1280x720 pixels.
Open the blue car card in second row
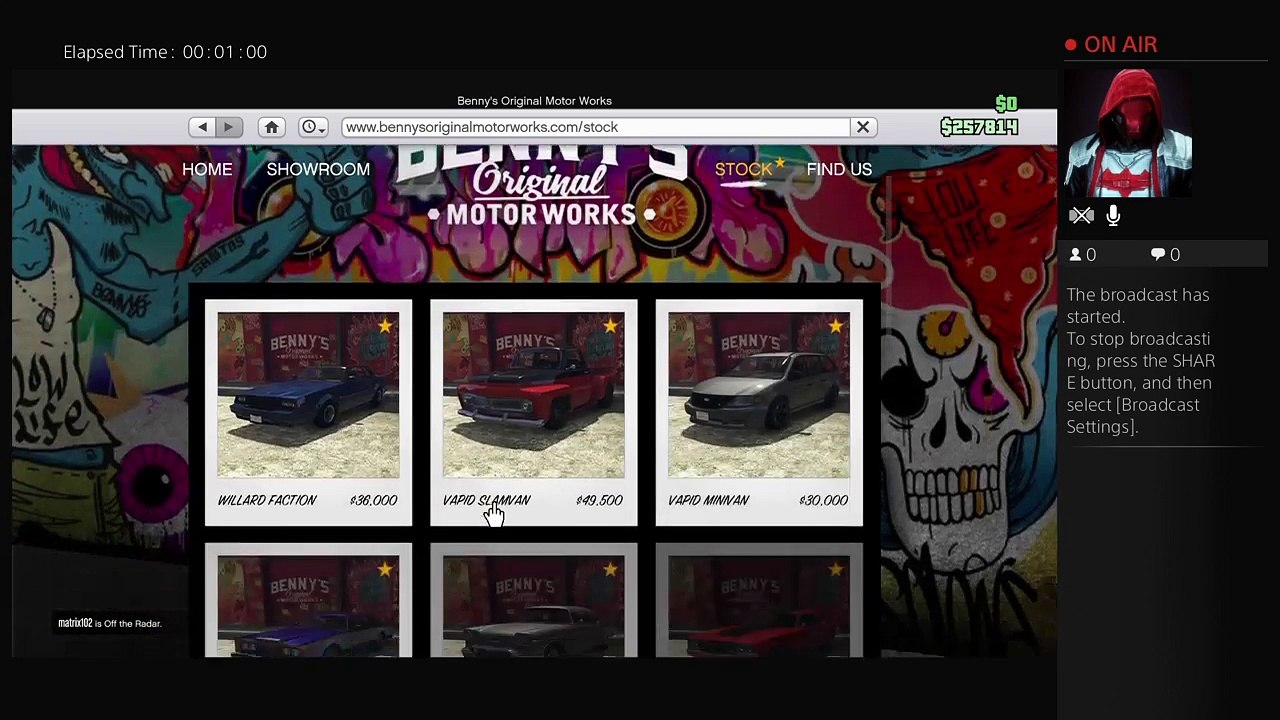tap(308, 600)
